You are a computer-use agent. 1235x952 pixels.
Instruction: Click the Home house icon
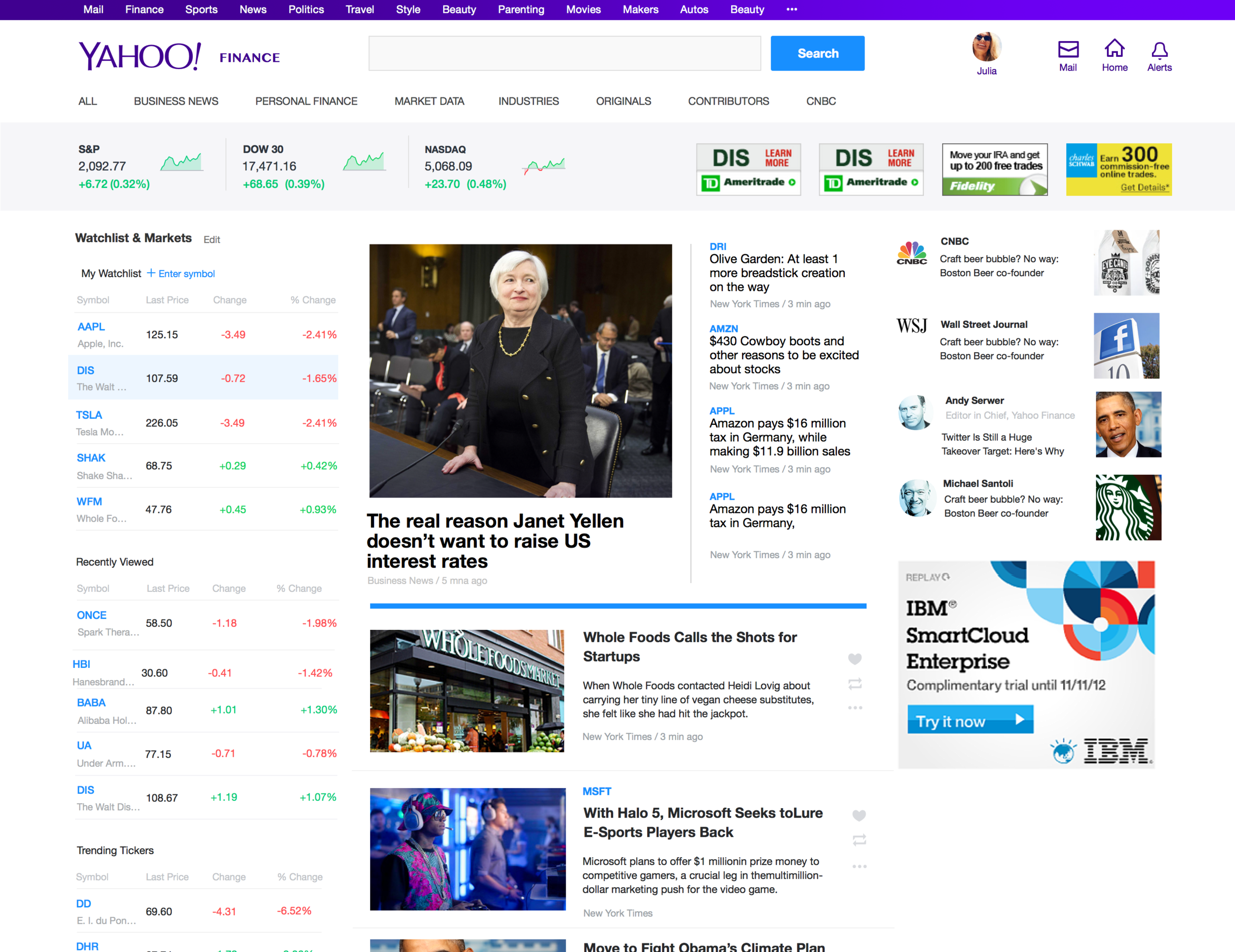point(1114,49)
